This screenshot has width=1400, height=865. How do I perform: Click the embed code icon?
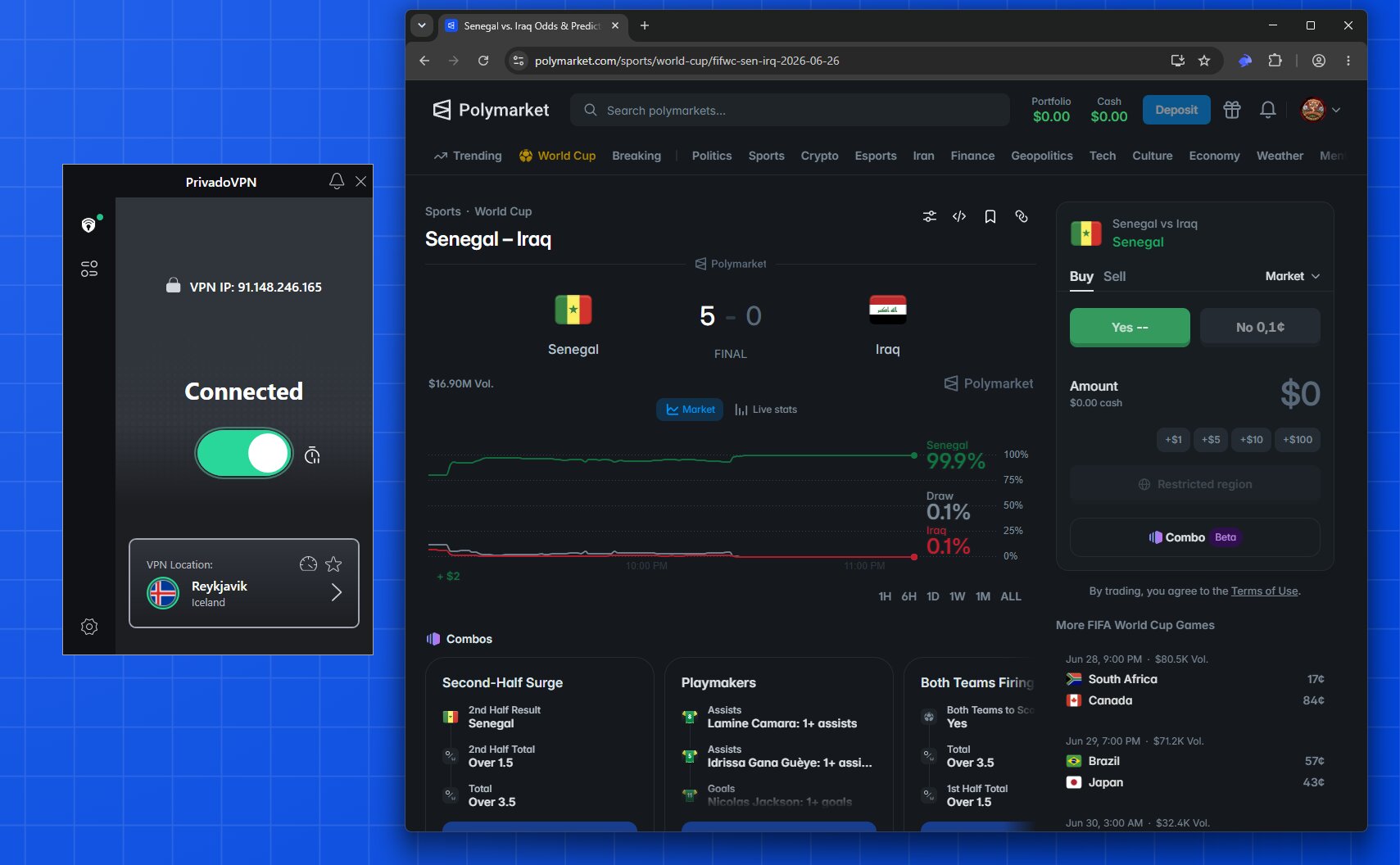pyautogui.click(x=959, y=216)
